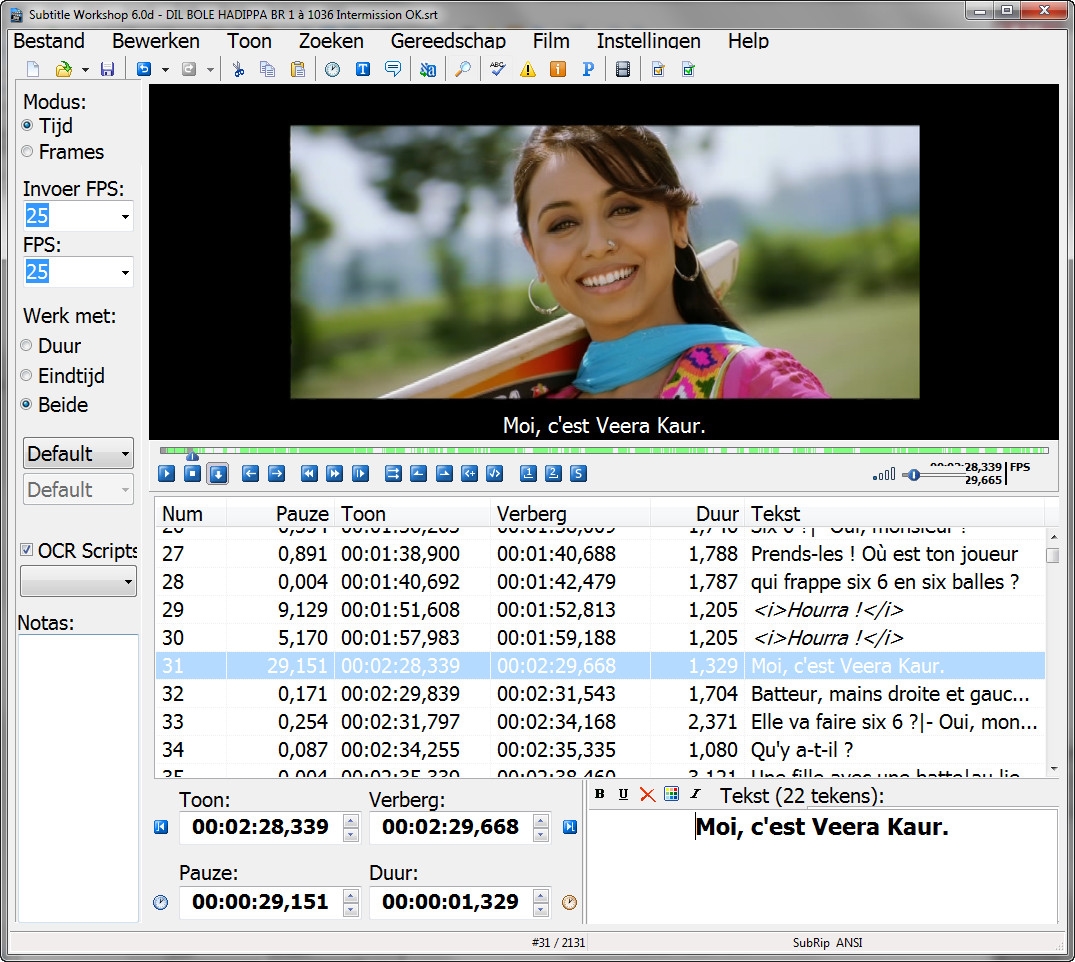Open the magnifier Search icon in toolbar
Viewport: 1075px width, 962px height.
(462, 69)
